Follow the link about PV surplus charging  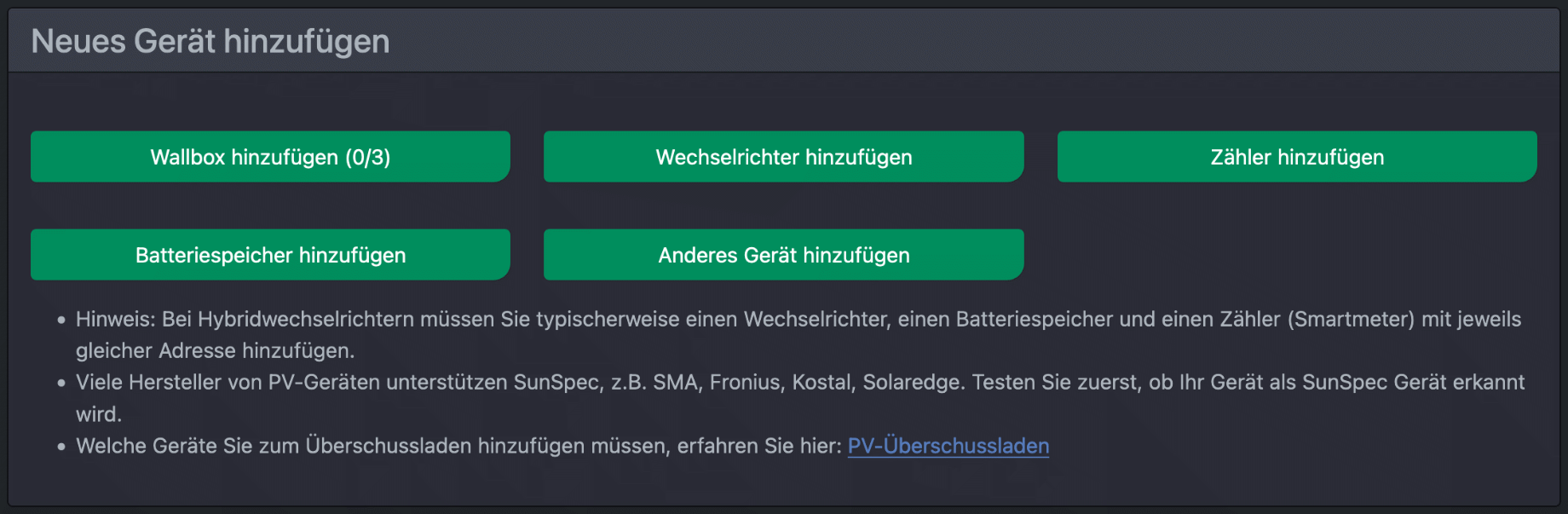948,445
